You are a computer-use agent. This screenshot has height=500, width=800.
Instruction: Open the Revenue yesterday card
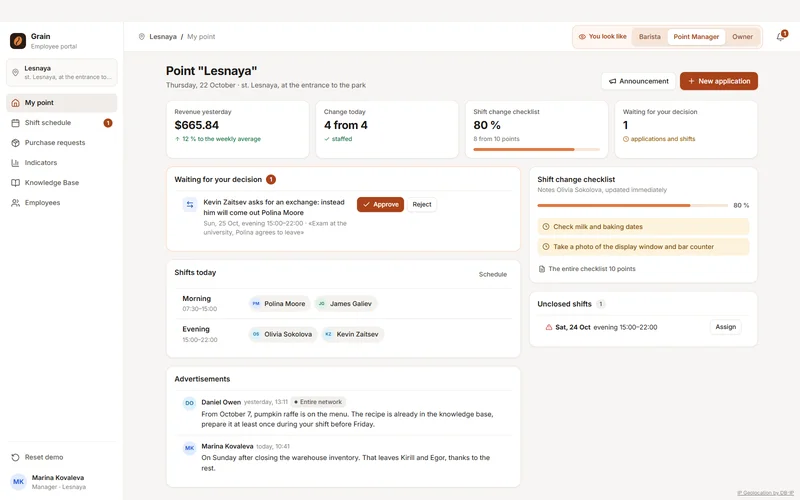[238, 130]
